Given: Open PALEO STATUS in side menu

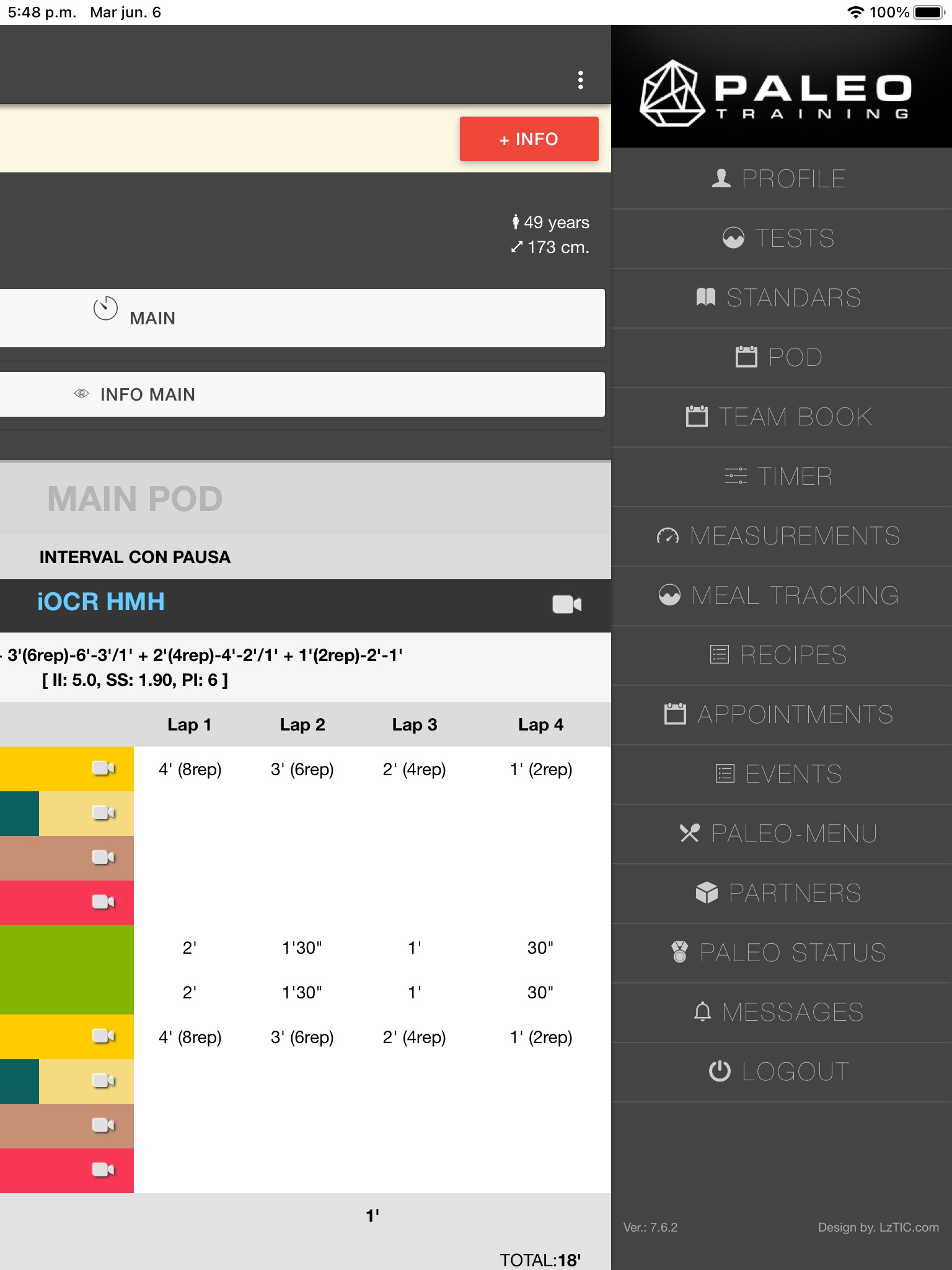Looking at the screenshot, I should 782,952.
